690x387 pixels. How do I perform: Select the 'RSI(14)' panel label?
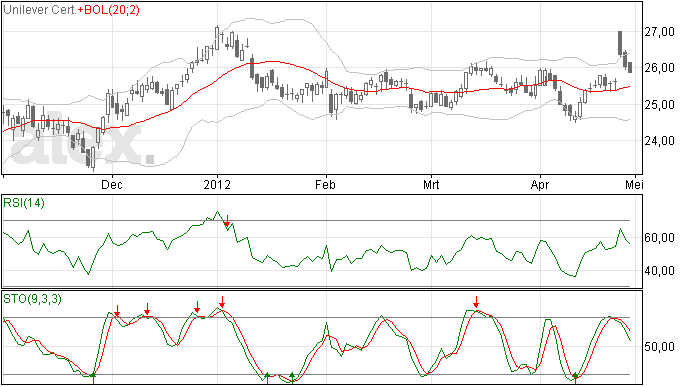tap(24, 203)
